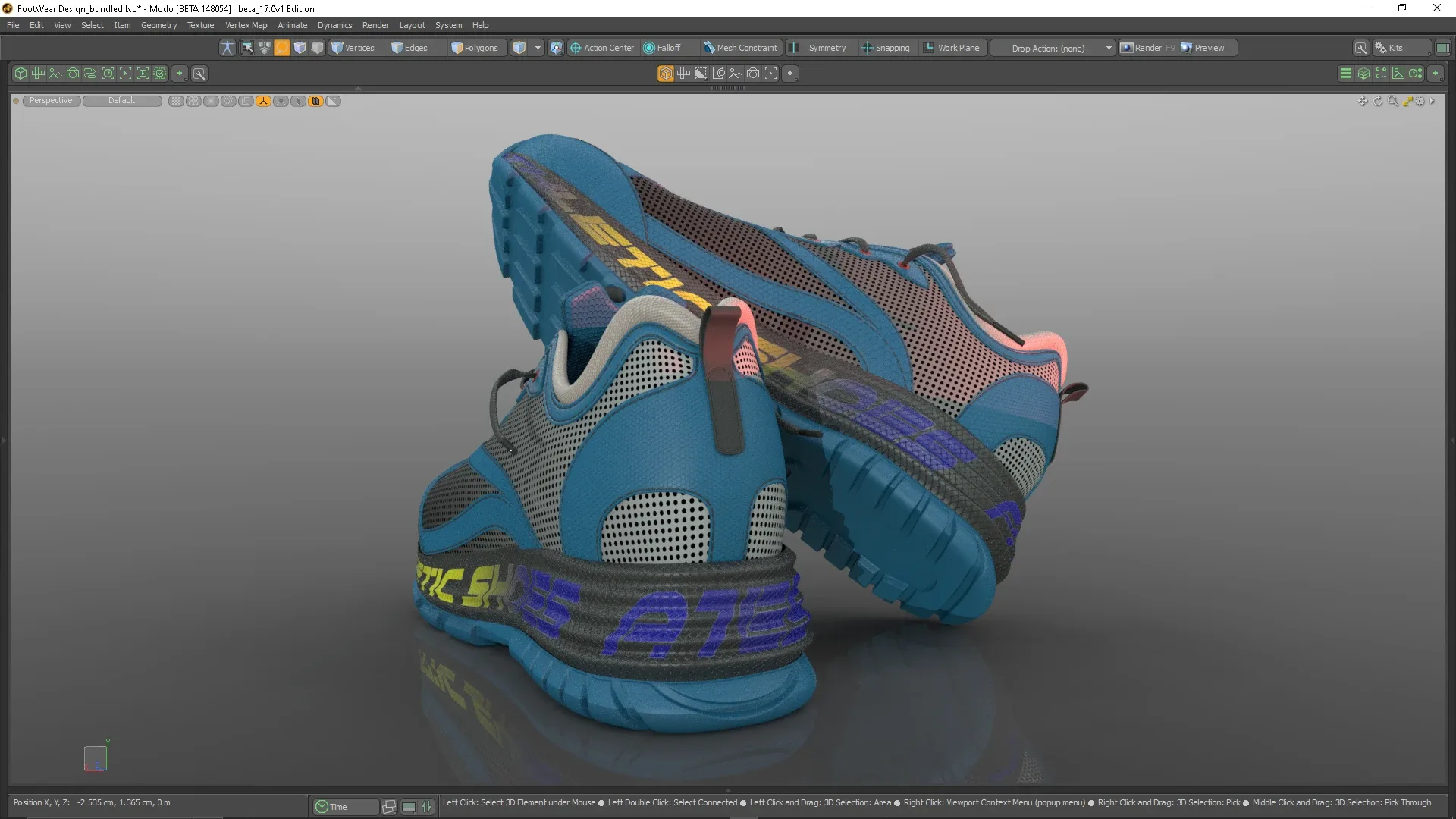The width and height of the screenshot is (1456, 819).
Task: Click the panel layout toggle icon after Kits
Action: tap(1442, 48)
